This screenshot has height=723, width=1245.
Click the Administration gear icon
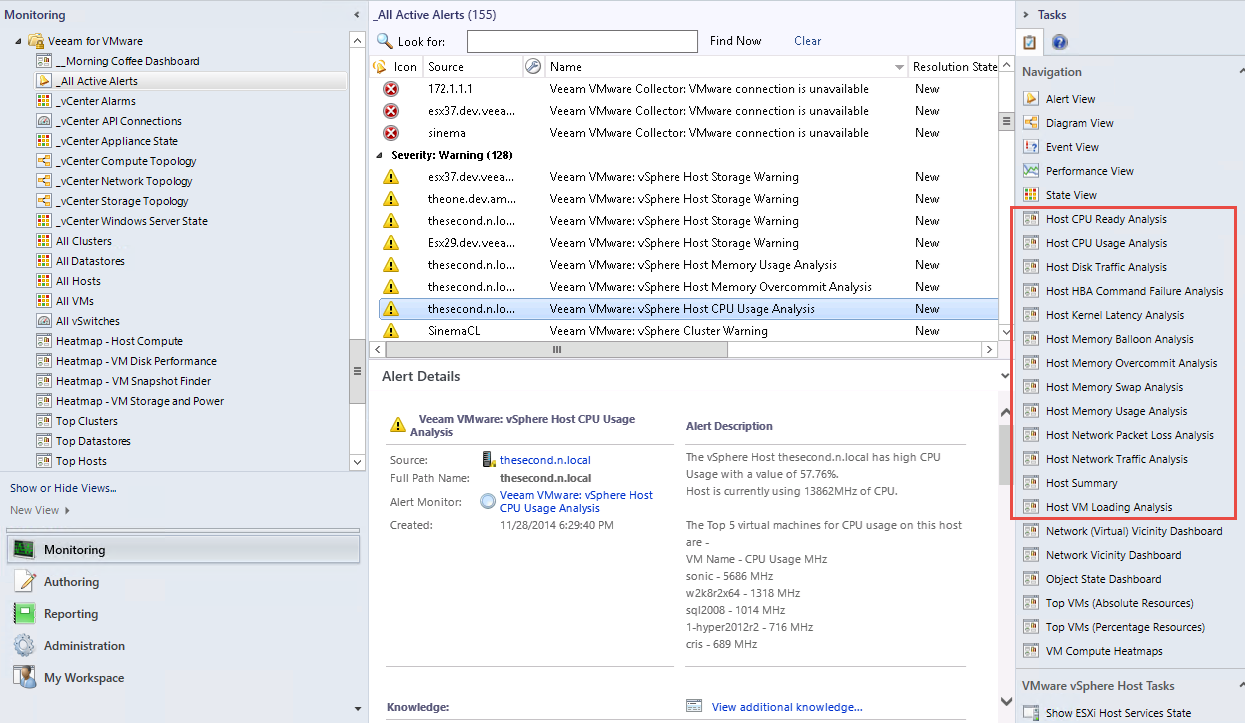[x=25, y=646]
